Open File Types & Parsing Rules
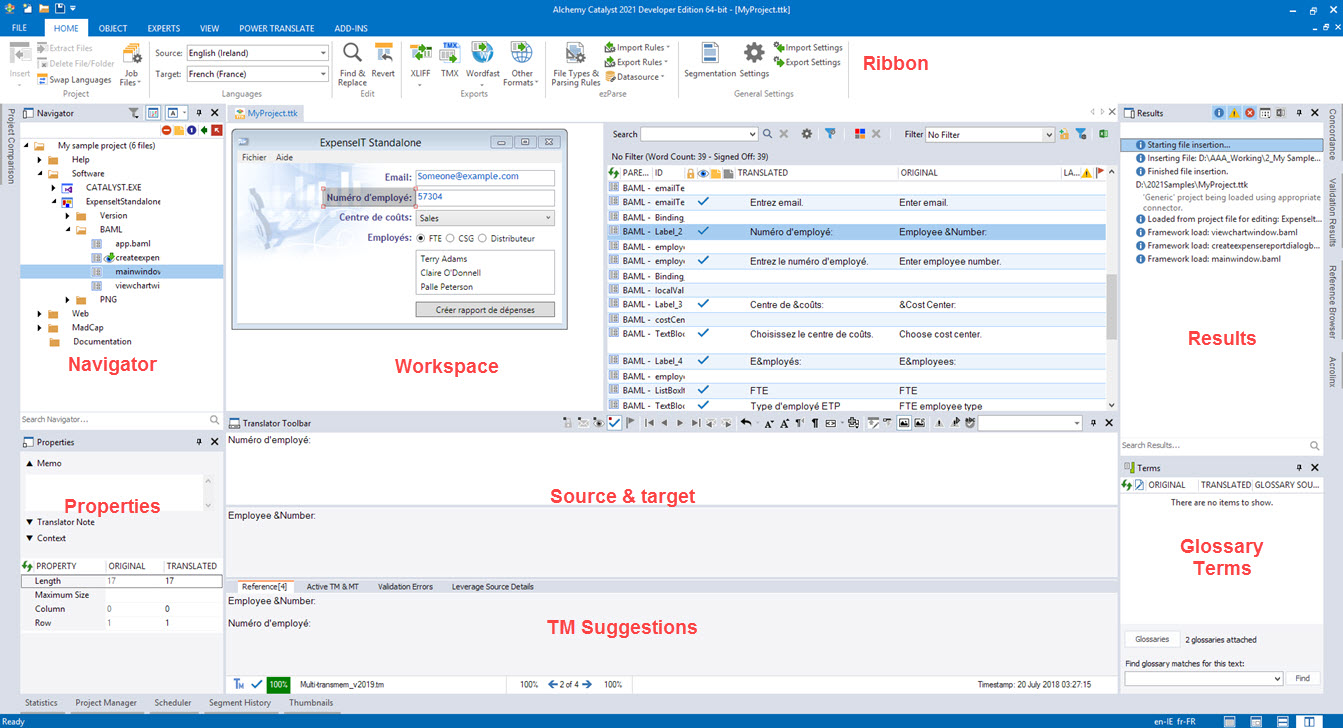Image resolution: width=1343 pixels, height=728 pixels. 576,64
